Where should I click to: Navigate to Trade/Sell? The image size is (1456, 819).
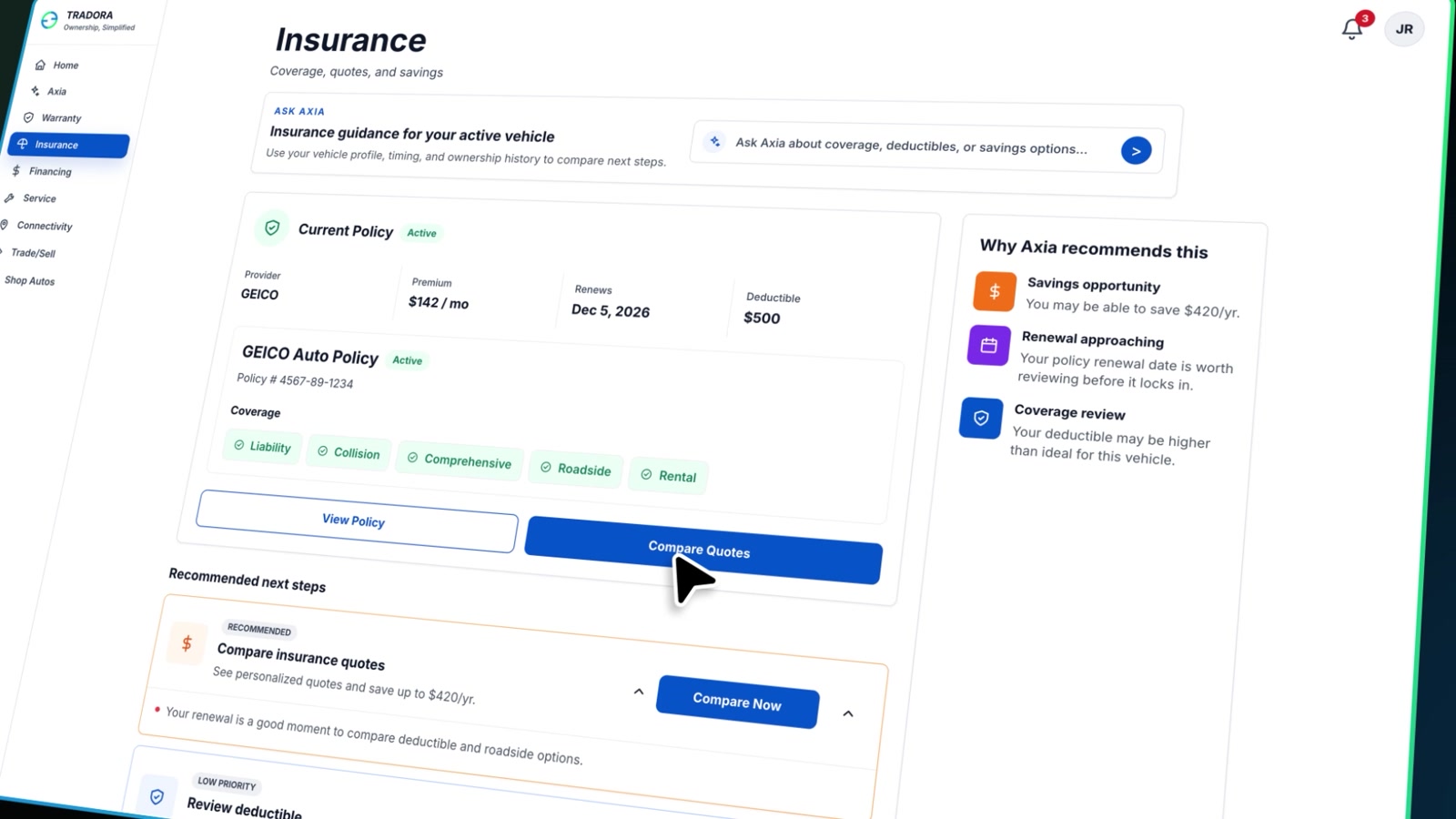(x=34, y=253)
